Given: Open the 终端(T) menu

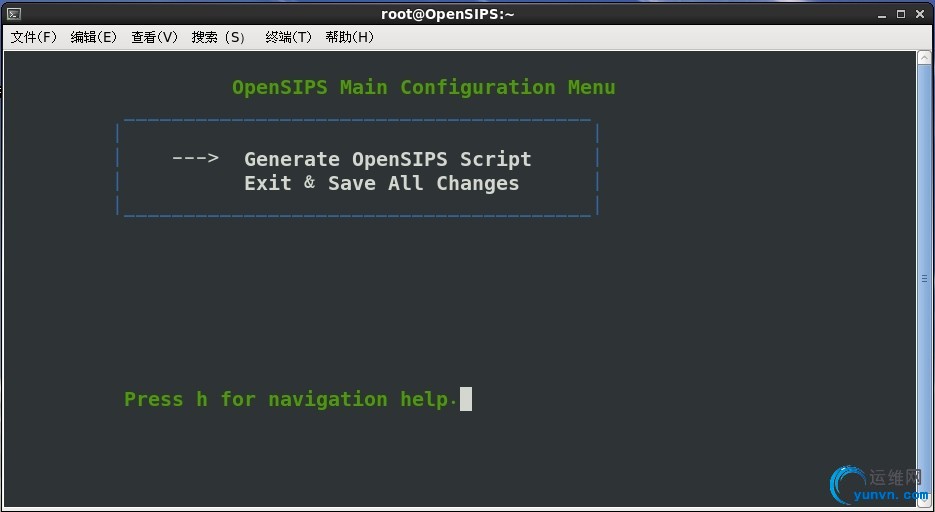Looking at the screenshot, I should (x=289, y=37).
